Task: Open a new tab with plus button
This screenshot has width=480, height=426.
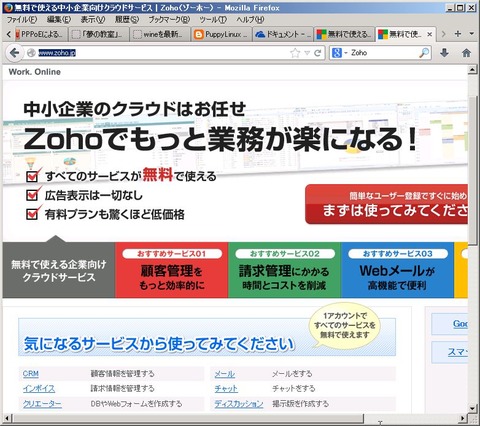Action: pos(458,34)
